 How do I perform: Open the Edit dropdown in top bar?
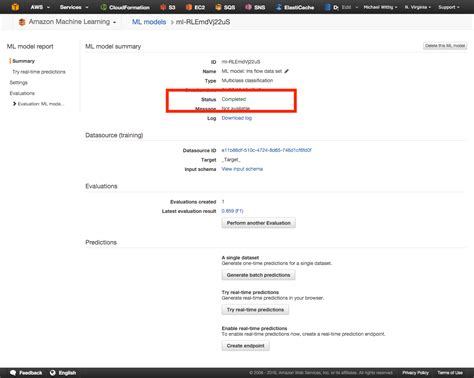tap(350, 7)
